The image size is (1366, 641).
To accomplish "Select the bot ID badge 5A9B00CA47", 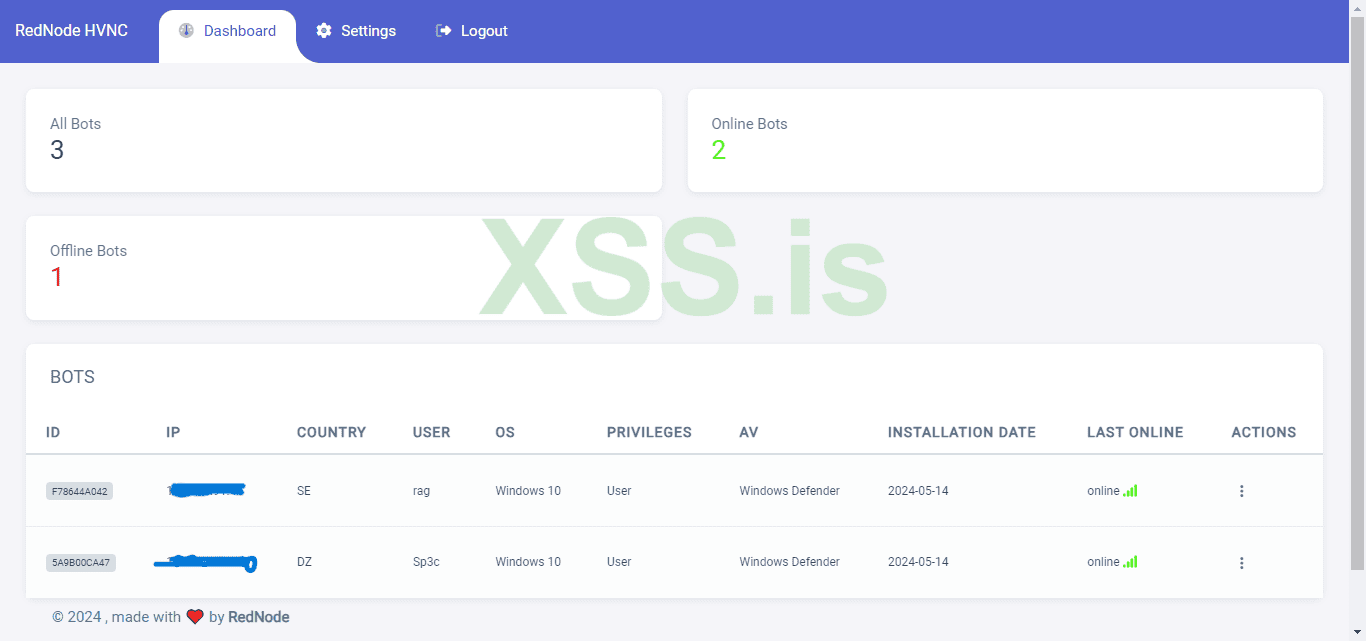I will pyautogui.click(x=80, y=562).
